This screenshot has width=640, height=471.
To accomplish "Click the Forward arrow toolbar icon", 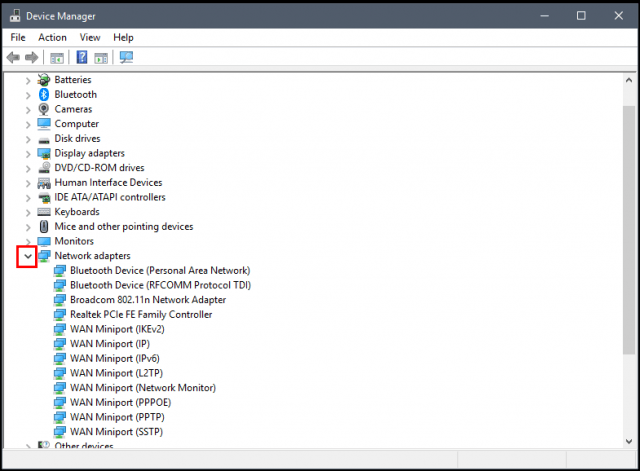I will coord(31,58).
